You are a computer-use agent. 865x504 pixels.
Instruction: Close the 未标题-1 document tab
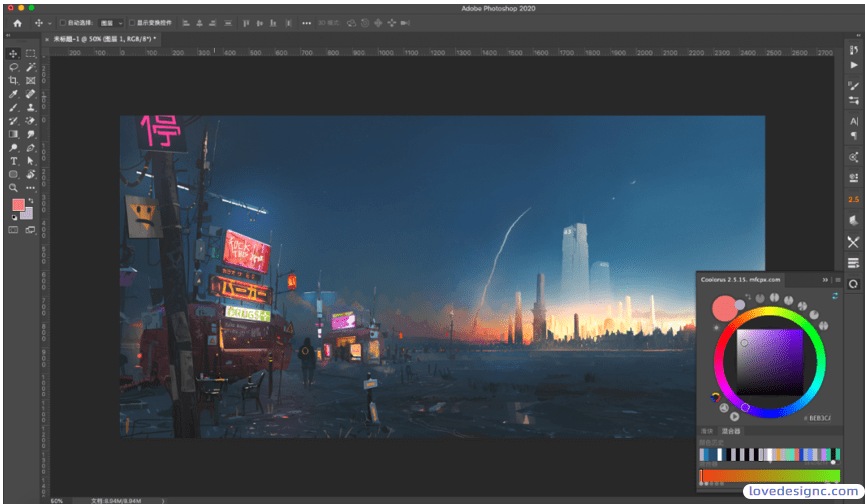(46, 39)
